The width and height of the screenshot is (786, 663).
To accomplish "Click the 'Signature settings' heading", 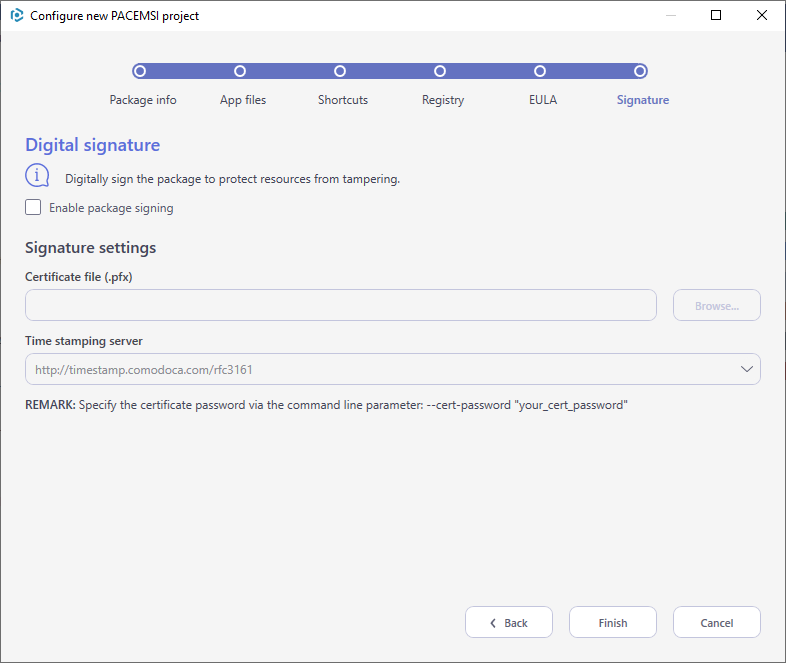I will click(x=91, y=248).
